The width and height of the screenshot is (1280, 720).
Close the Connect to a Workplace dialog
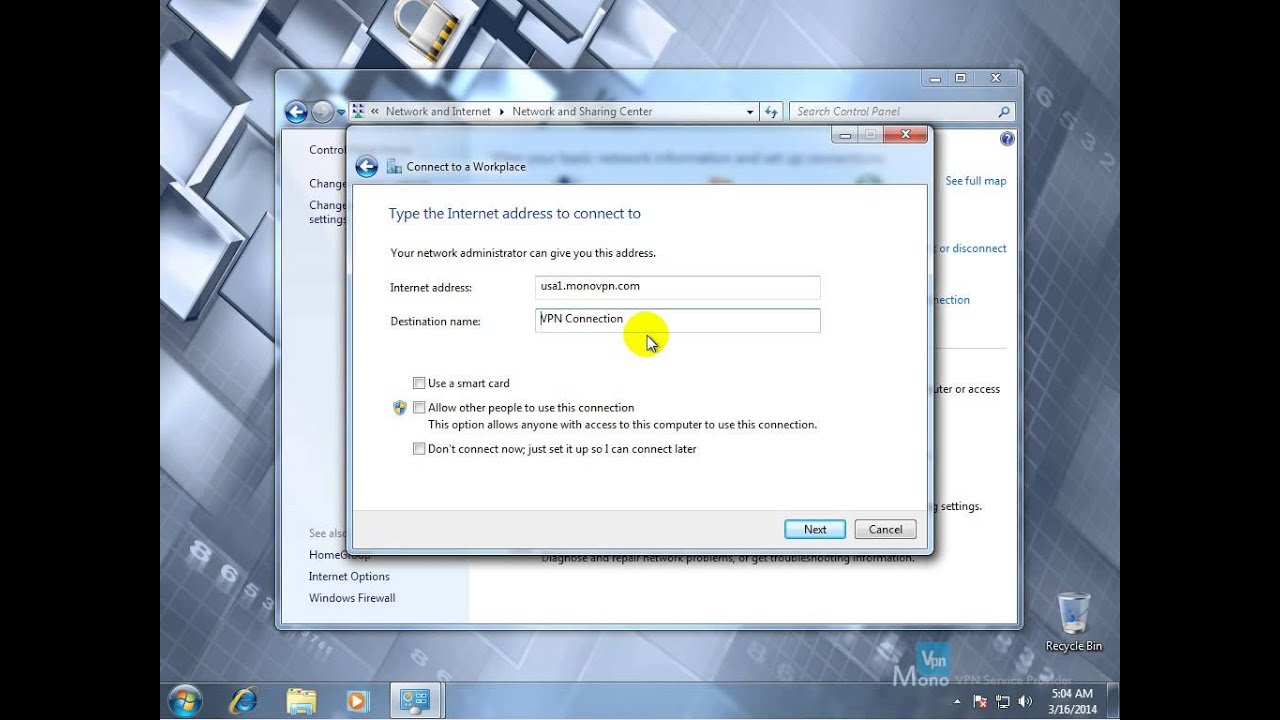pos(906,135)
